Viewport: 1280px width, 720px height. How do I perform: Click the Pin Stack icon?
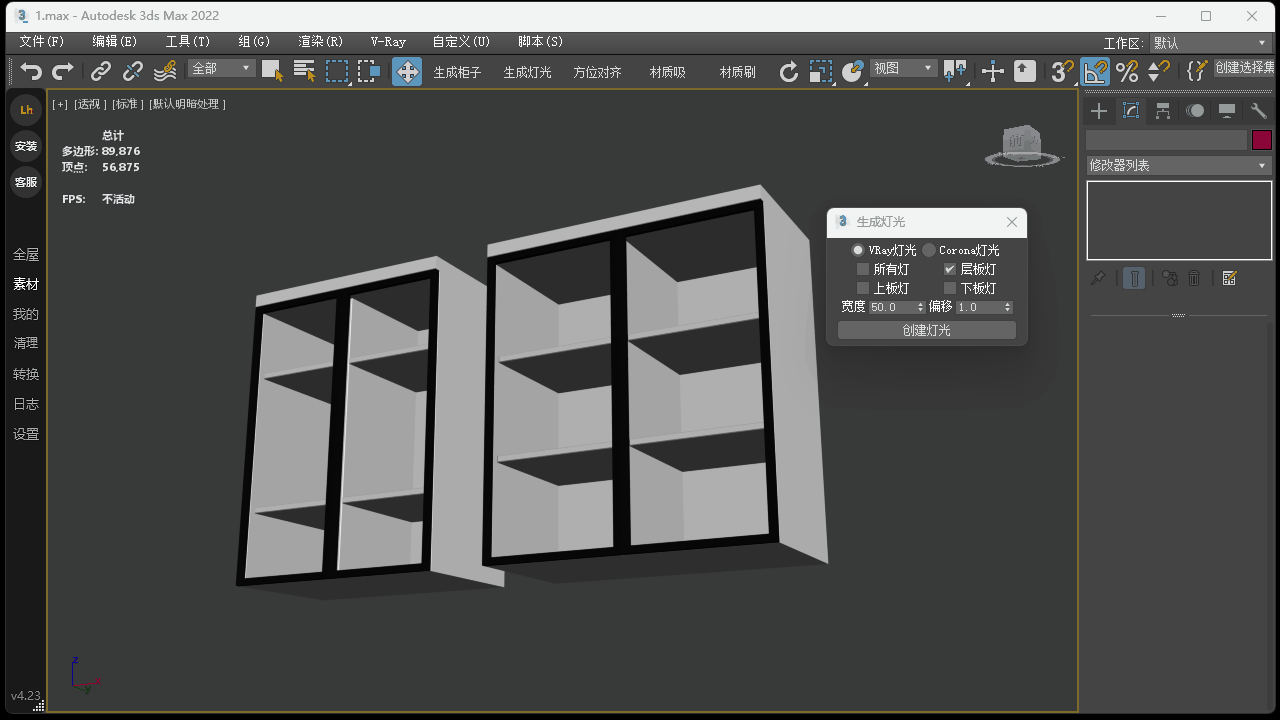(x=1098, y=278)
